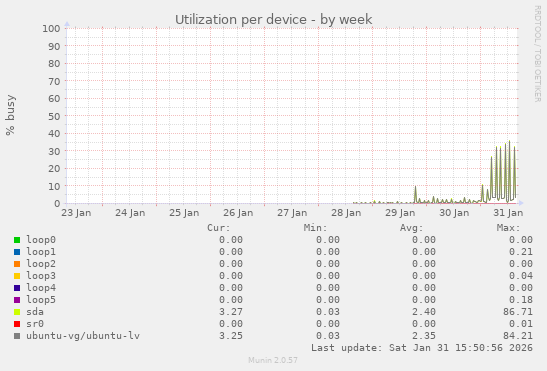Click the 24 Jan x-axis label
547x371 pixels.
(130, 213)
